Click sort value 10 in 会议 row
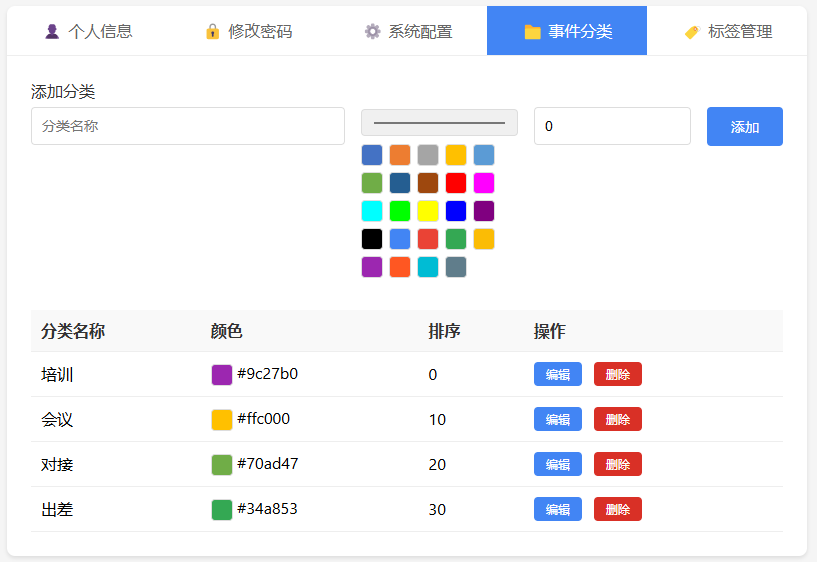 tap(437, 420)
